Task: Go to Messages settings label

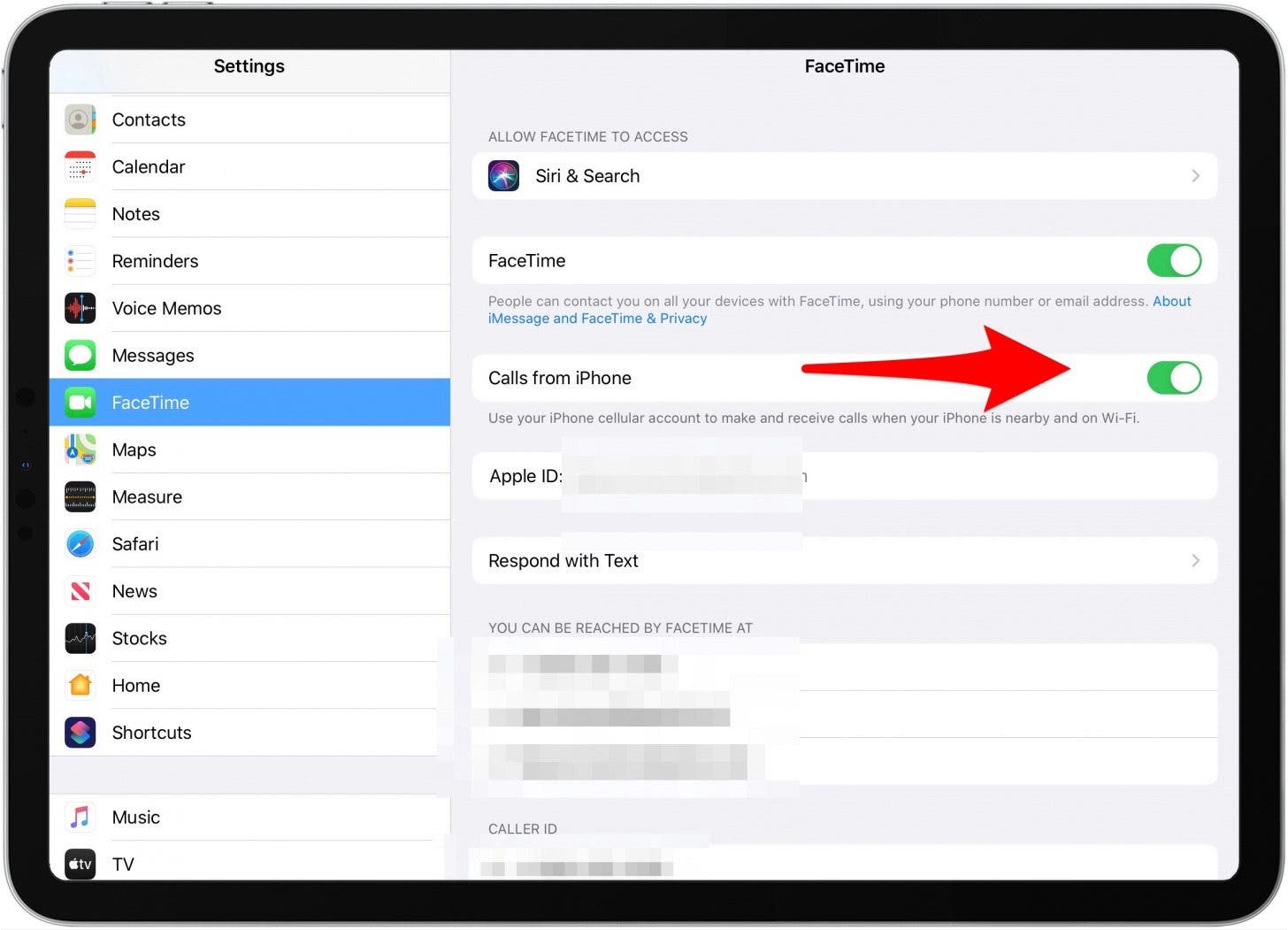Action: point(153,356)
